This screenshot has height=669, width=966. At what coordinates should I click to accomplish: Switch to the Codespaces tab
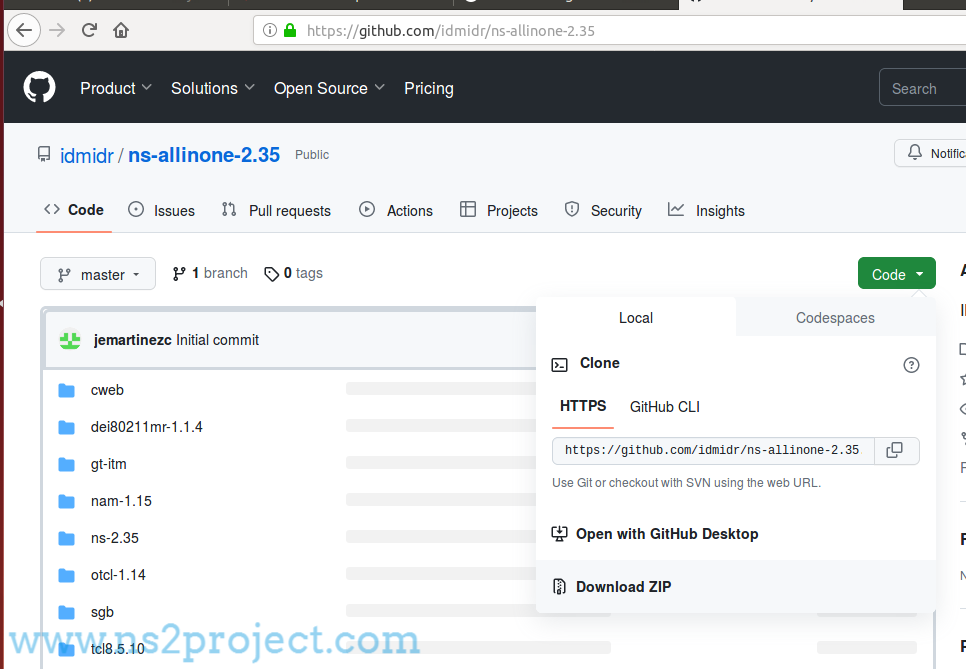click(x=835, y=317)
